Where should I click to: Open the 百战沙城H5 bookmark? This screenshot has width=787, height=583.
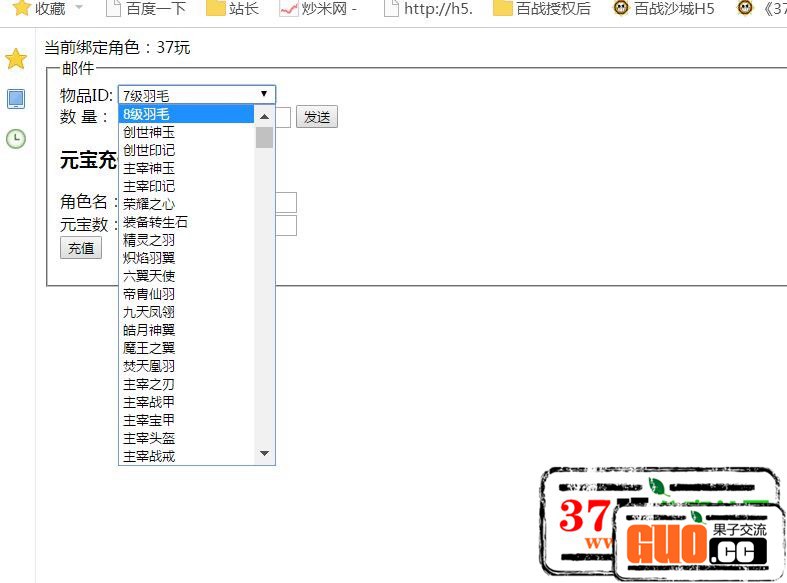click(663, 9)
